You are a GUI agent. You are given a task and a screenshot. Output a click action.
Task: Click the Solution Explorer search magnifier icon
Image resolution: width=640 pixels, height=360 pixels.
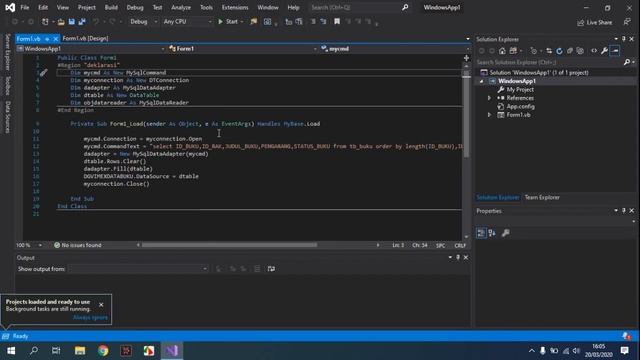627,62
